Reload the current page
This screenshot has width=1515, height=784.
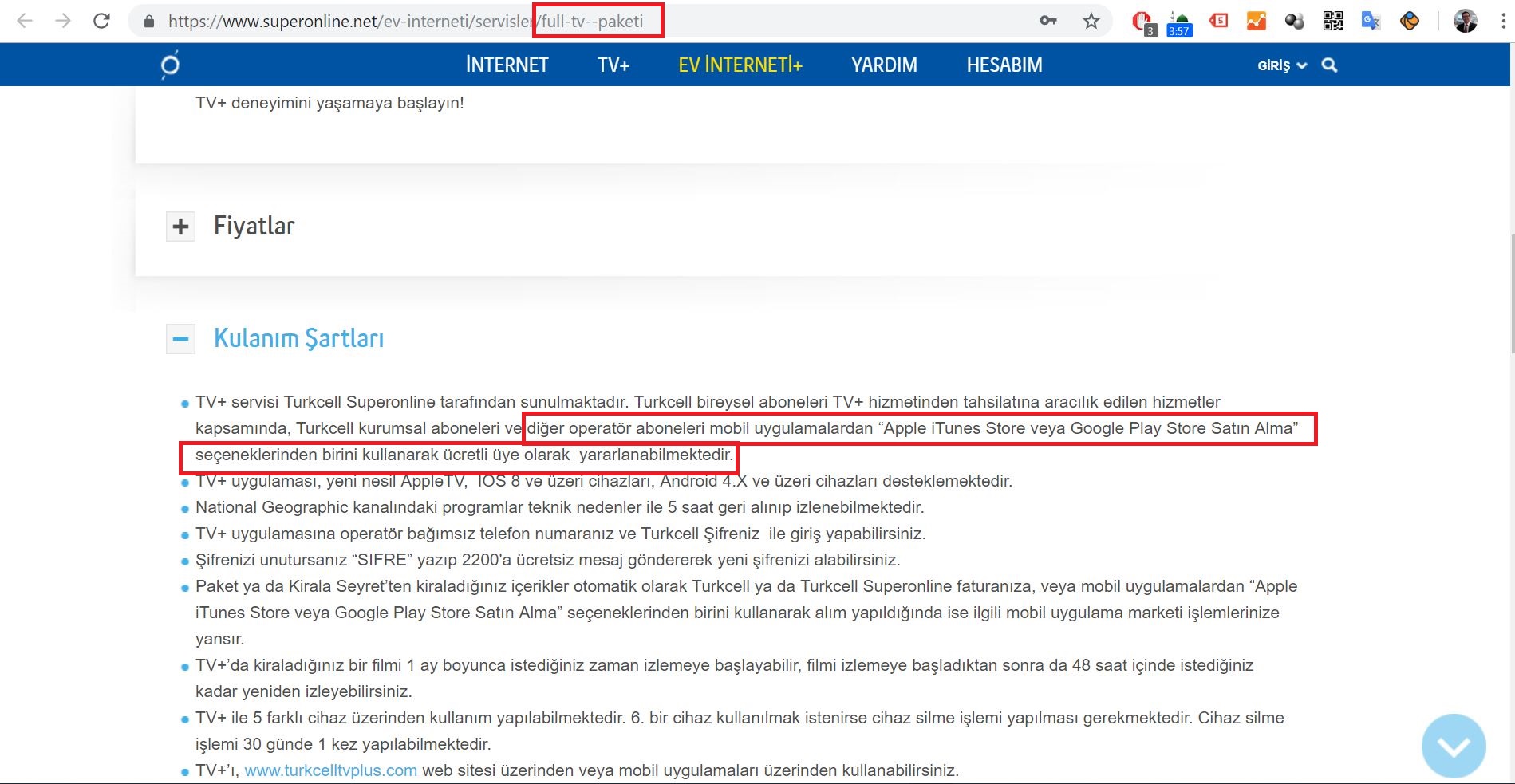101,21
